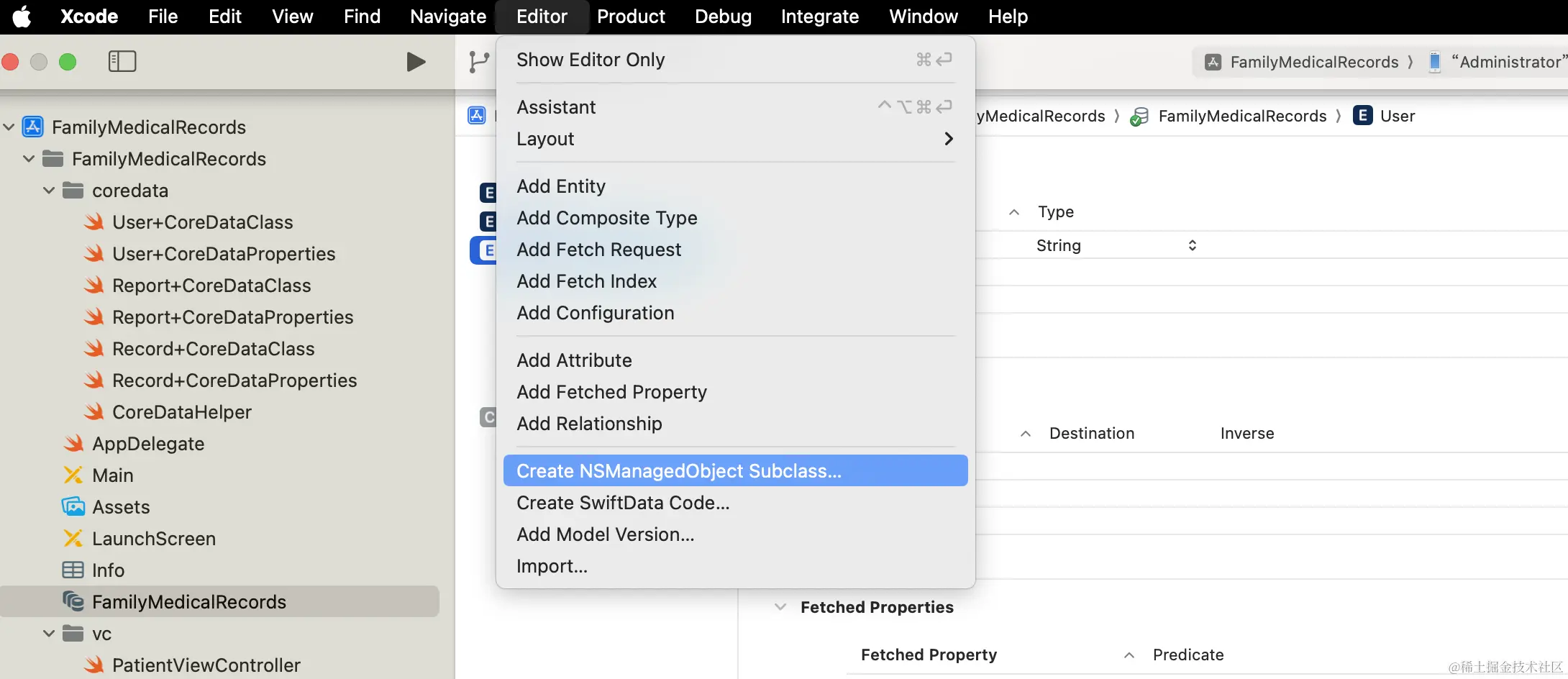Sort by Destination column header
This screenshot has width=1568, height=679.
(1092, 434)
